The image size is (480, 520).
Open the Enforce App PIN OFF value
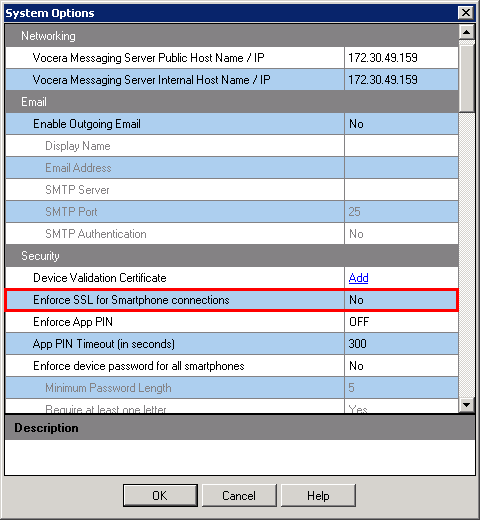(x=401, y=322)
